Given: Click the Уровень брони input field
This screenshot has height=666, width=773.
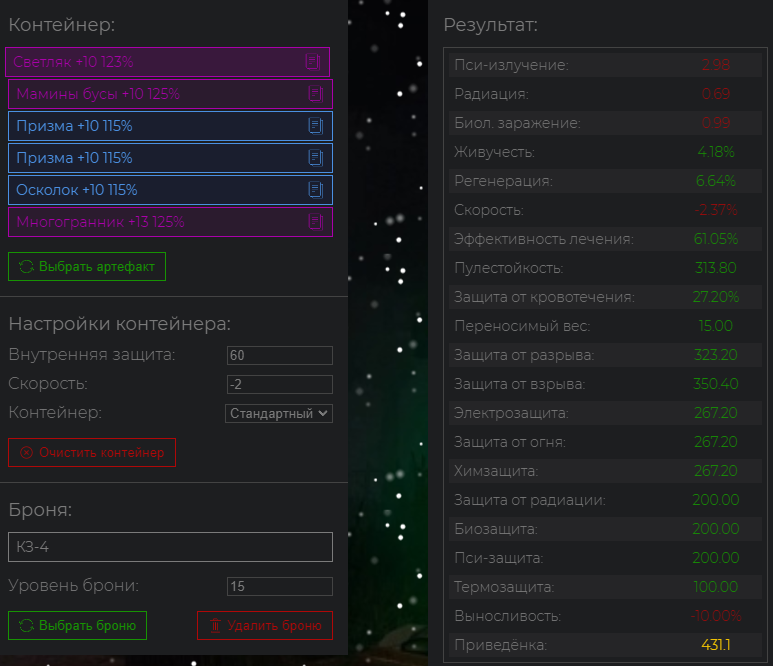Looking at the screenshot, I should tap(280, 587).
